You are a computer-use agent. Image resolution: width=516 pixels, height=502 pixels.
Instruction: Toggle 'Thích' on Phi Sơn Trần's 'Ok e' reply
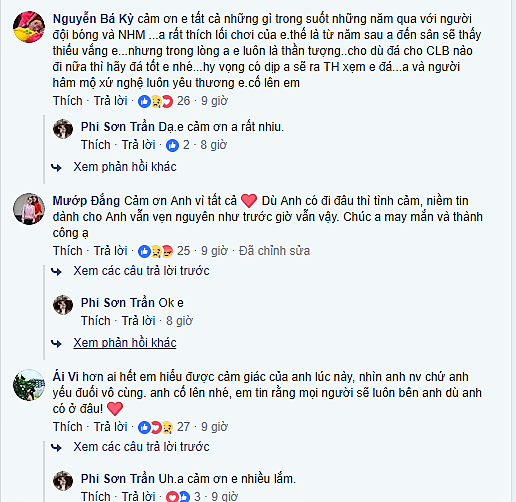click(x=96, y=321)
